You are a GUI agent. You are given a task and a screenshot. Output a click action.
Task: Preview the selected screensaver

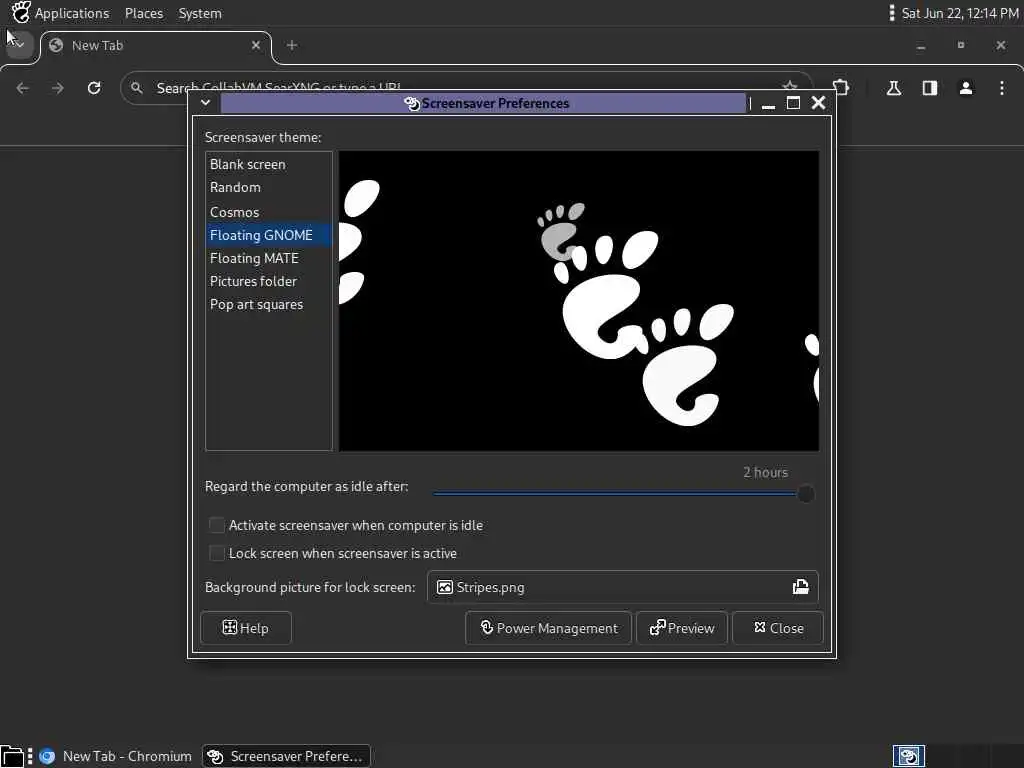coord(682,628)
